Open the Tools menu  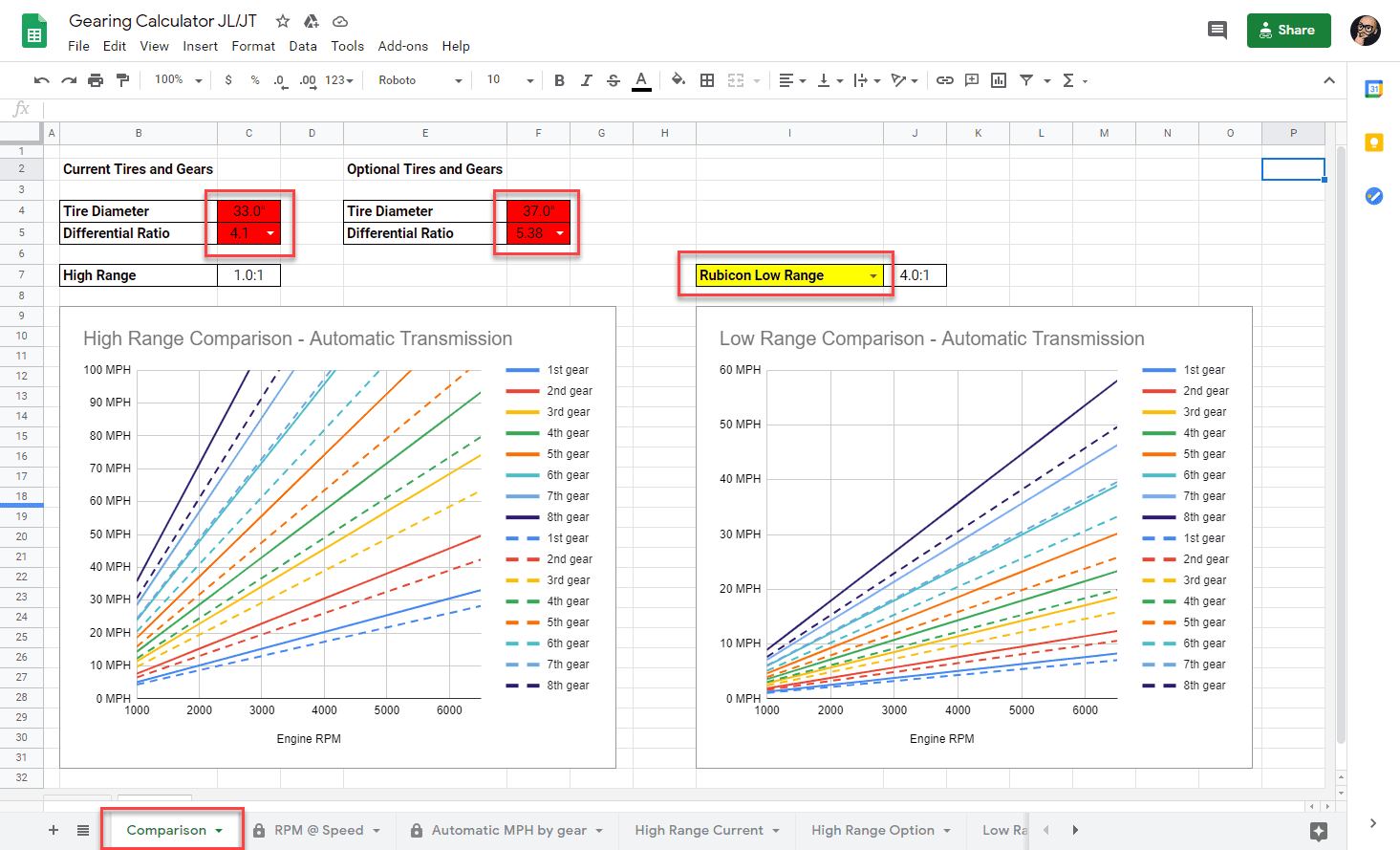348,46
